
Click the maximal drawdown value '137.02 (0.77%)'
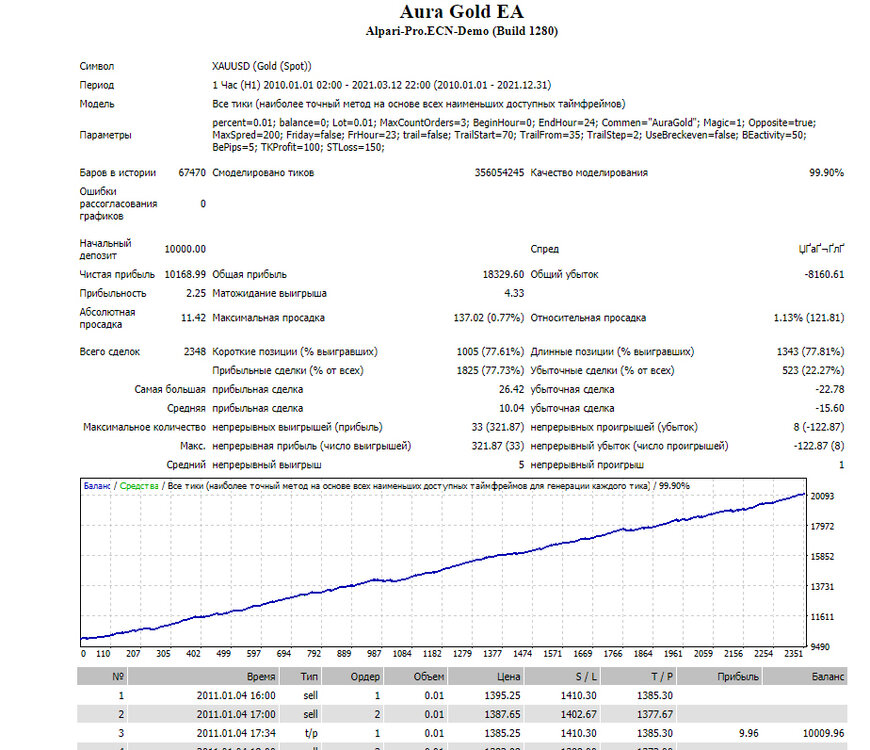(x=488, y=317)
